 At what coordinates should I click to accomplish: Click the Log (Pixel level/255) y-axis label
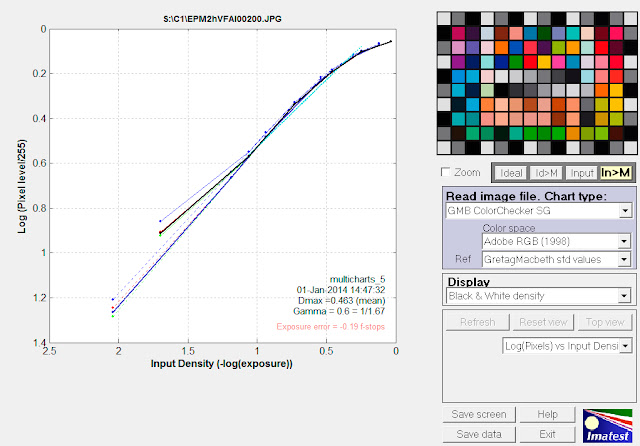(22, 186)
